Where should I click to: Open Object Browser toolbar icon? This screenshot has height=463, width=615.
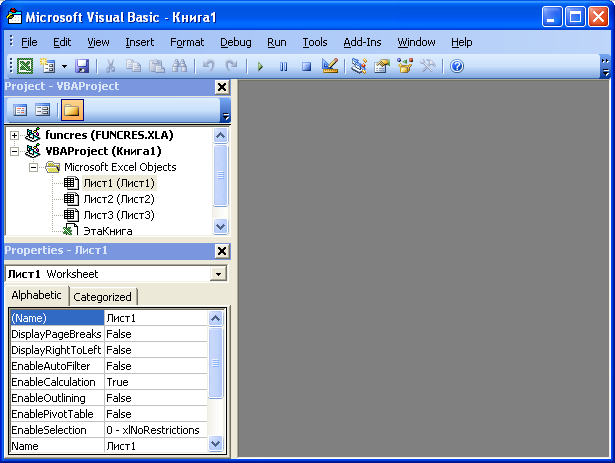[x=405, y=66]
